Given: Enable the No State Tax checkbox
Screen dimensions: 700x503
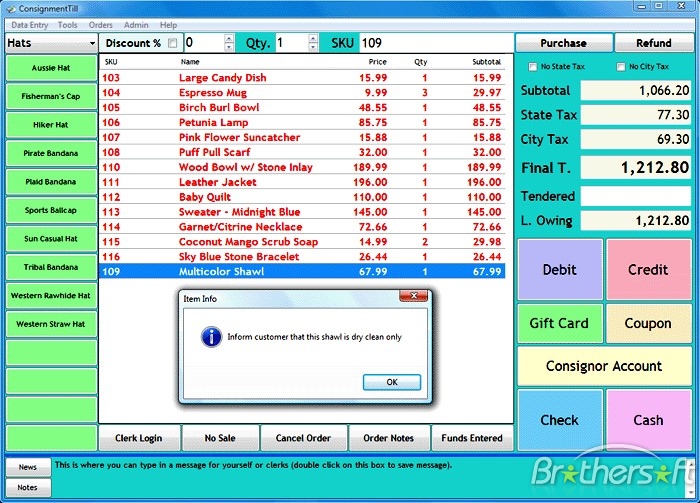Looking at the screenshot, I should [532, 67].
